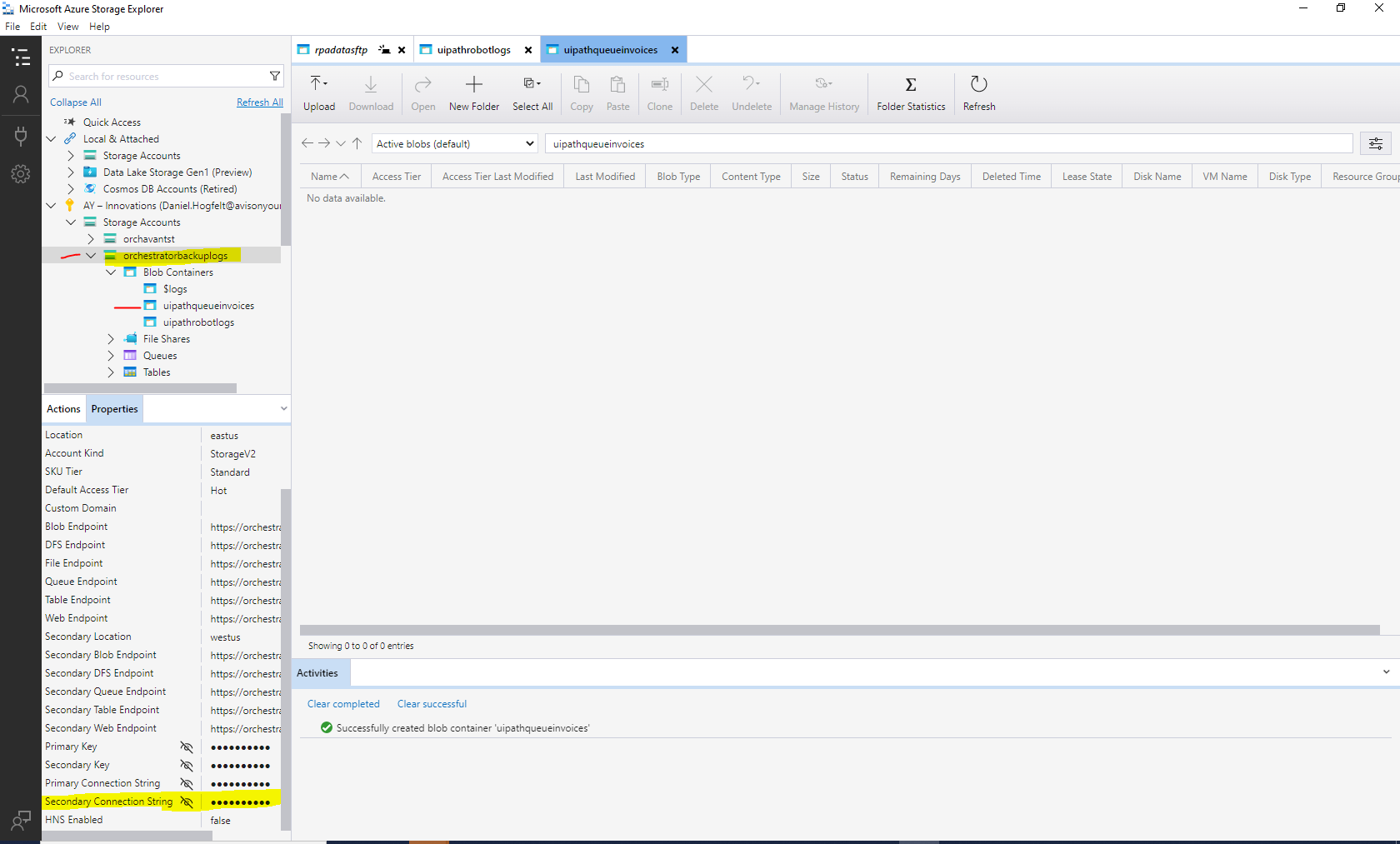Screen dimensions: 1400x844
Task: Refresh the blob container view
Action: click(x=979, y=92)
